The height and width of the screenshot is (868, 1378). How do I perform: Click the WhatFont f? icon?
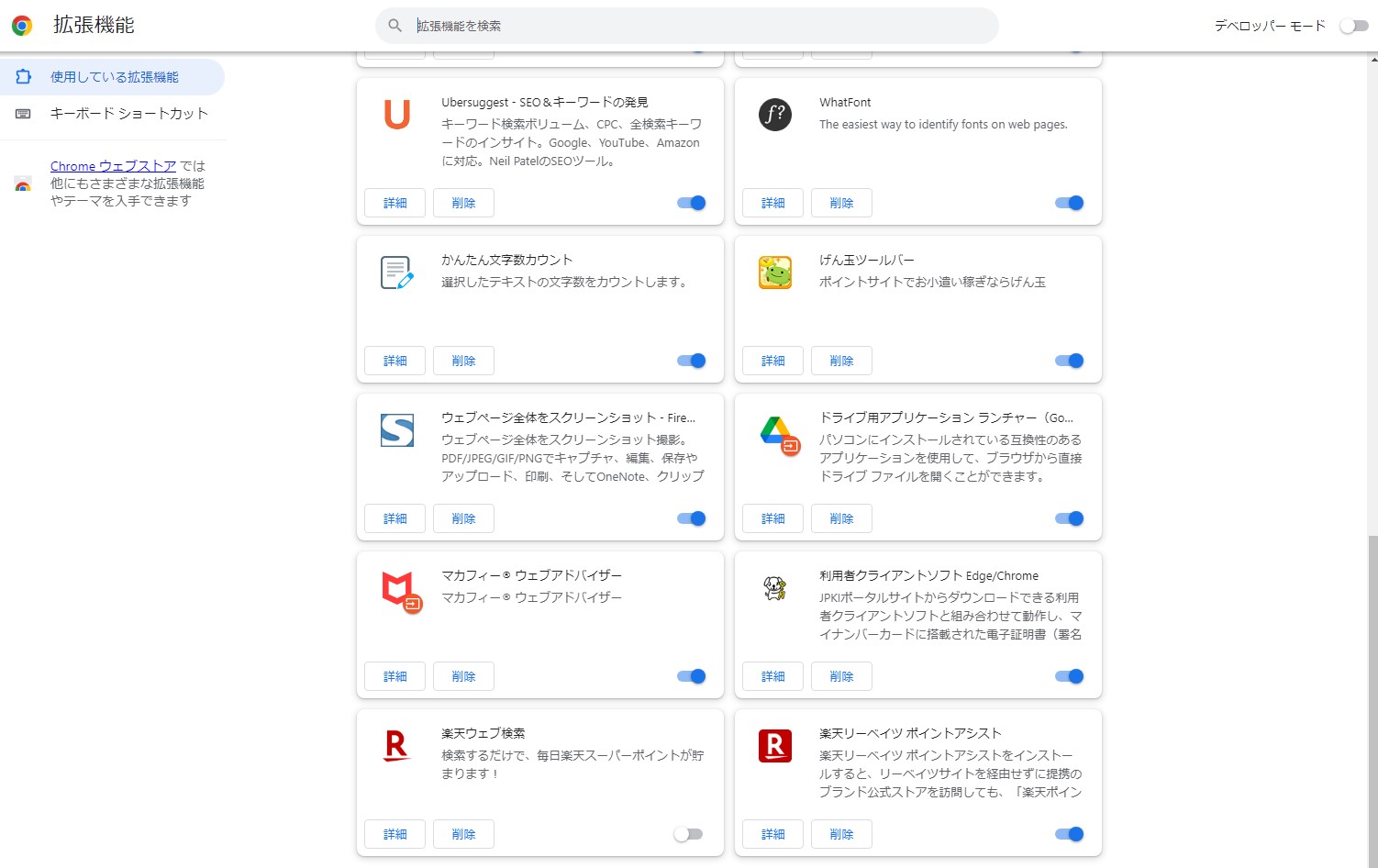click(775, 115)
